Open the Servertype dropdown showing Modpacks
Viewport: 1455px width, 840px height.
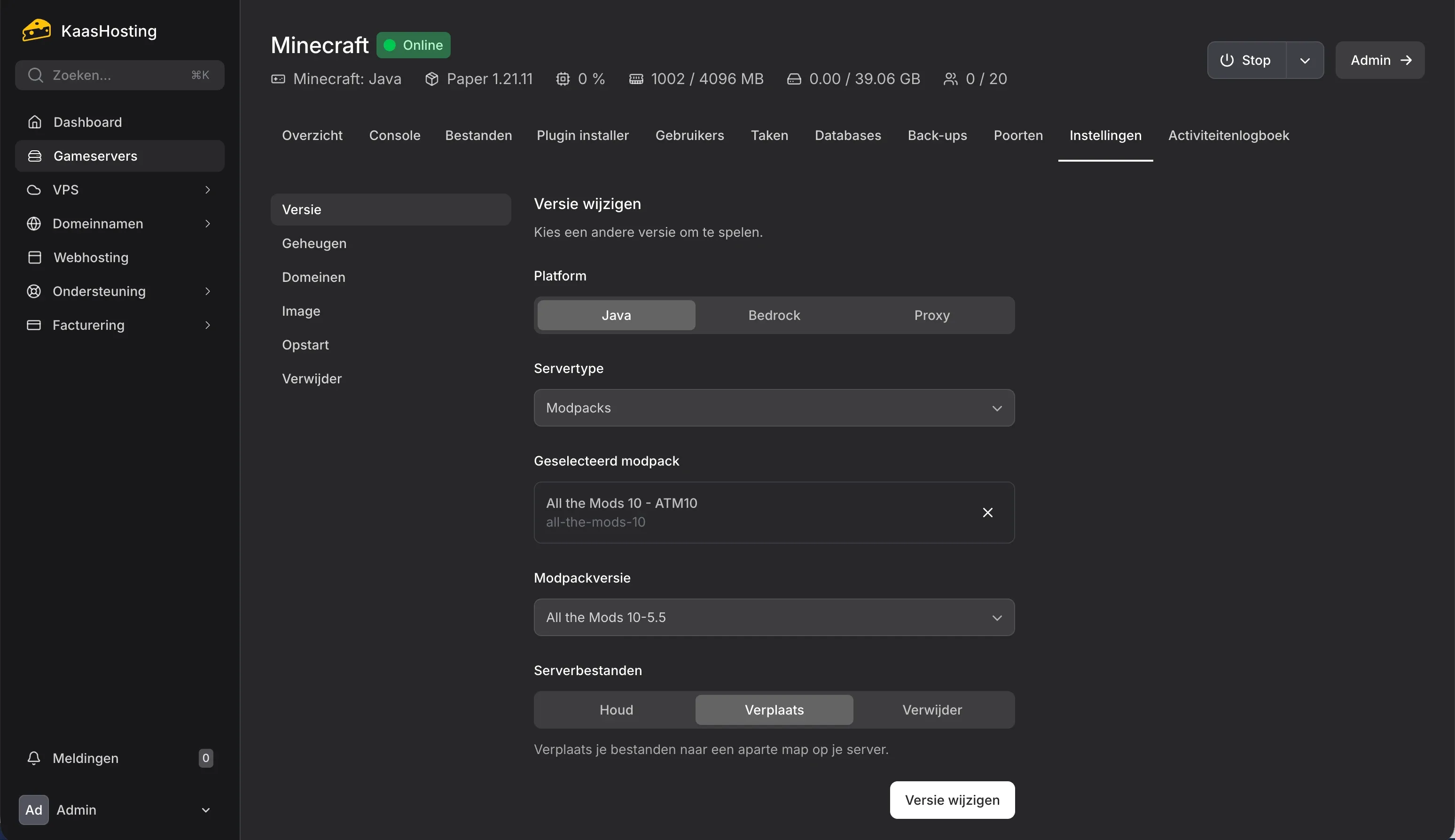(773, 407)
